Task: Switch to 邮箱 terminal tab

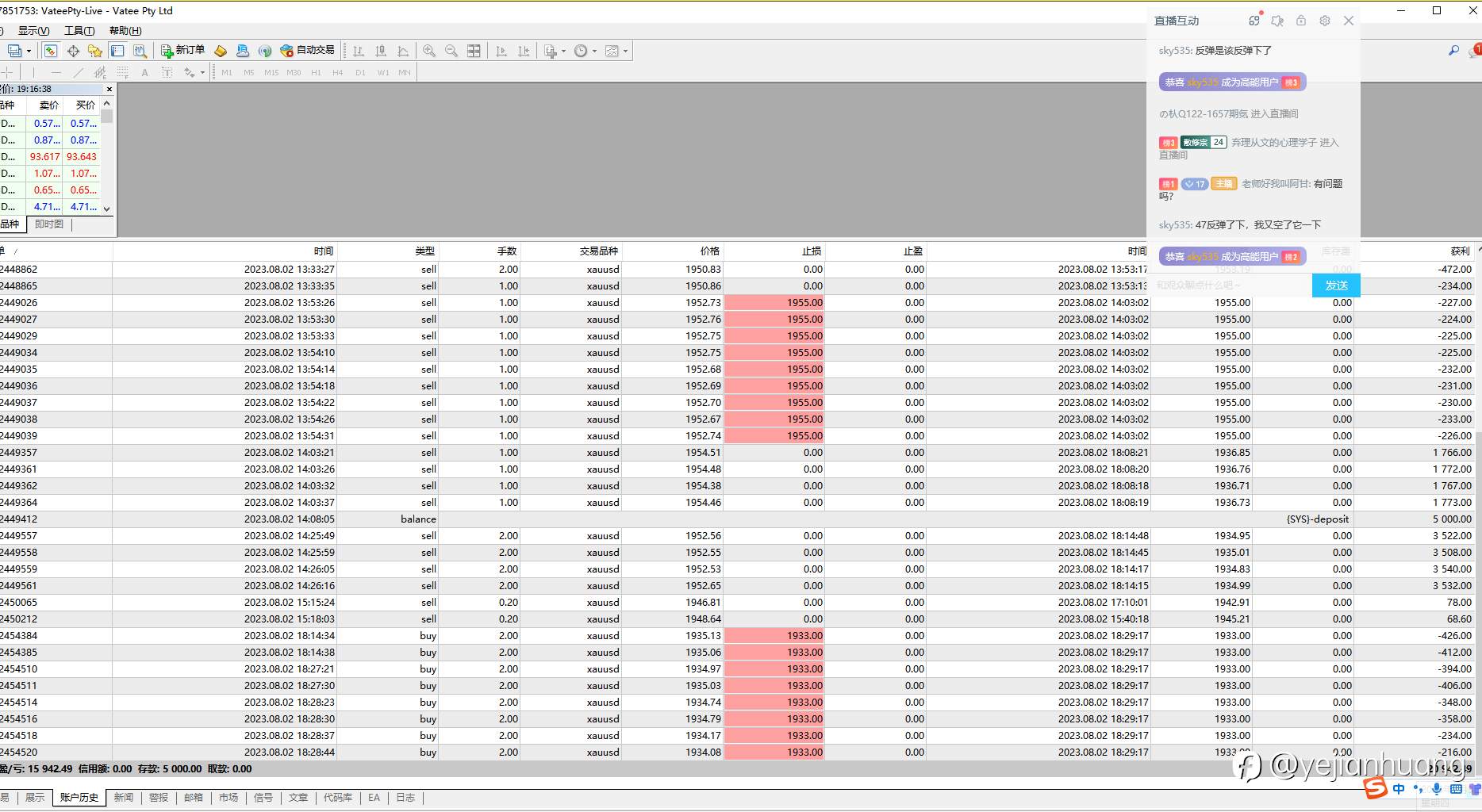Action: coord(194,798)
